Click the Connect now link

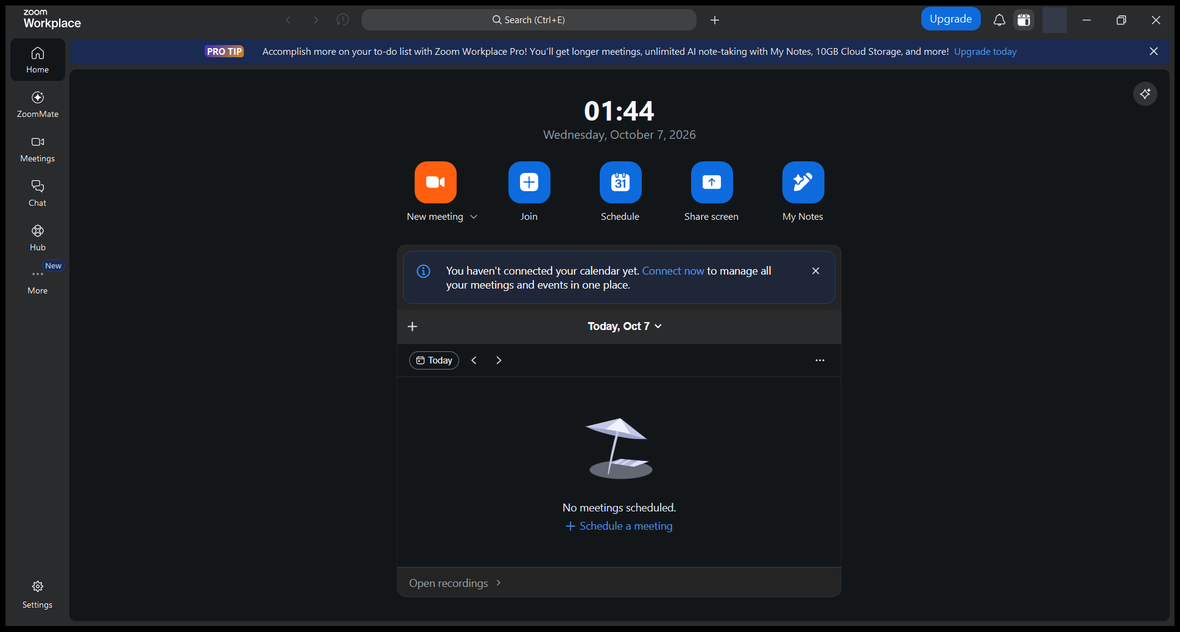(674, 271)
